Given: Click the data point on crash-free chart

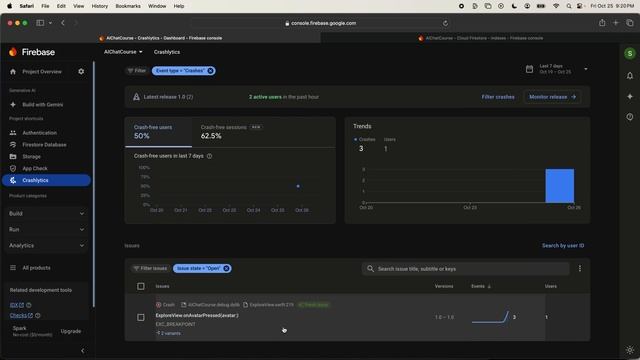Looking at the screenshot, I should pyautogui.click(x=298, y=186).
